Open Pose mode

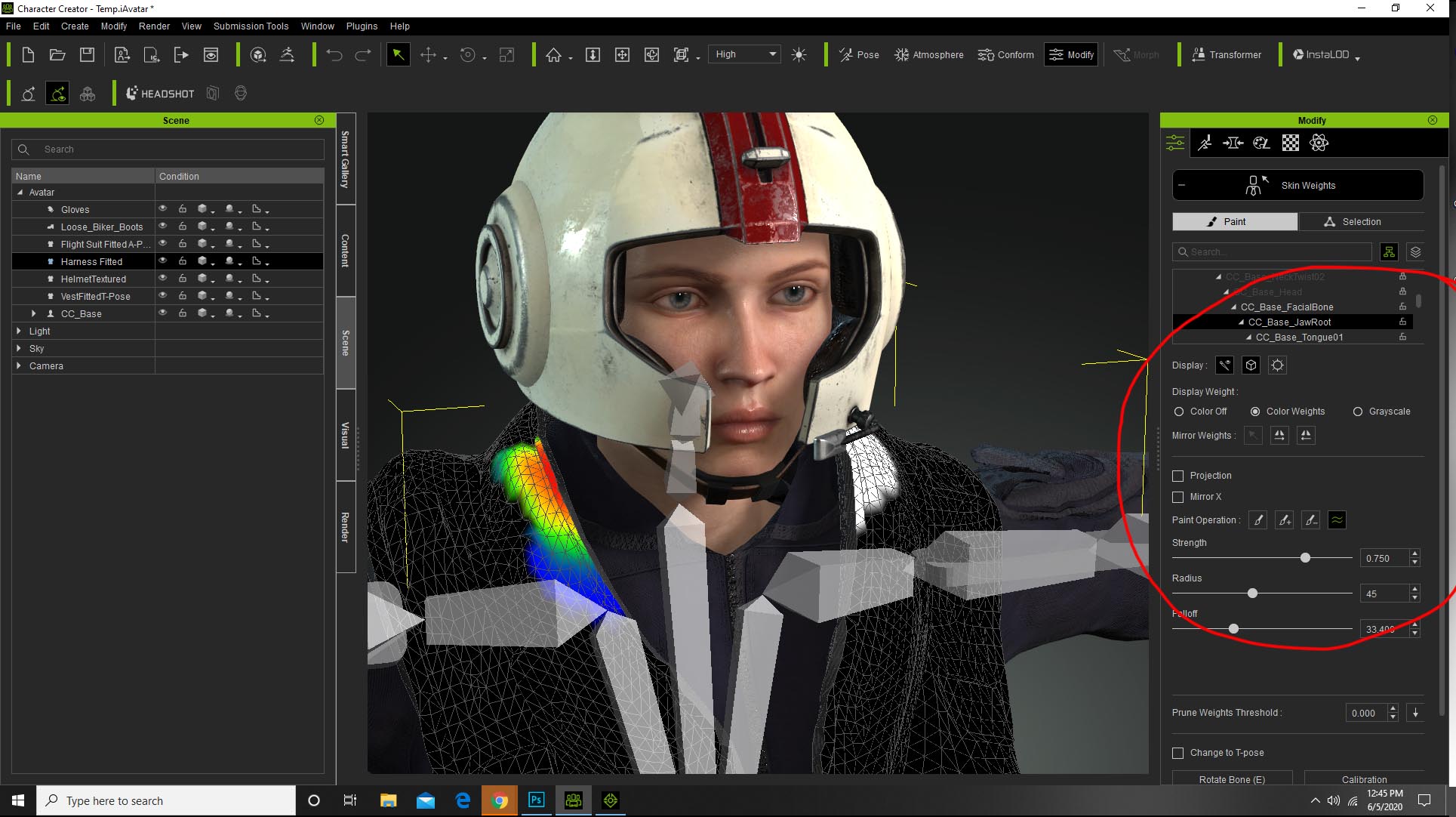coord(860,54)
